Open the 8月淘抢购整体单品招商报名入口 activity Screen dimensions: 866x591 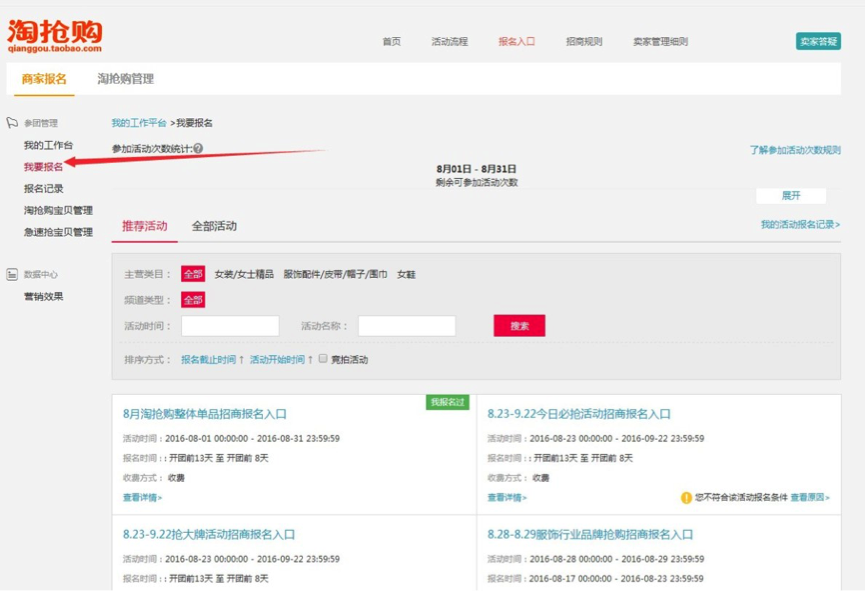point(205,414)
